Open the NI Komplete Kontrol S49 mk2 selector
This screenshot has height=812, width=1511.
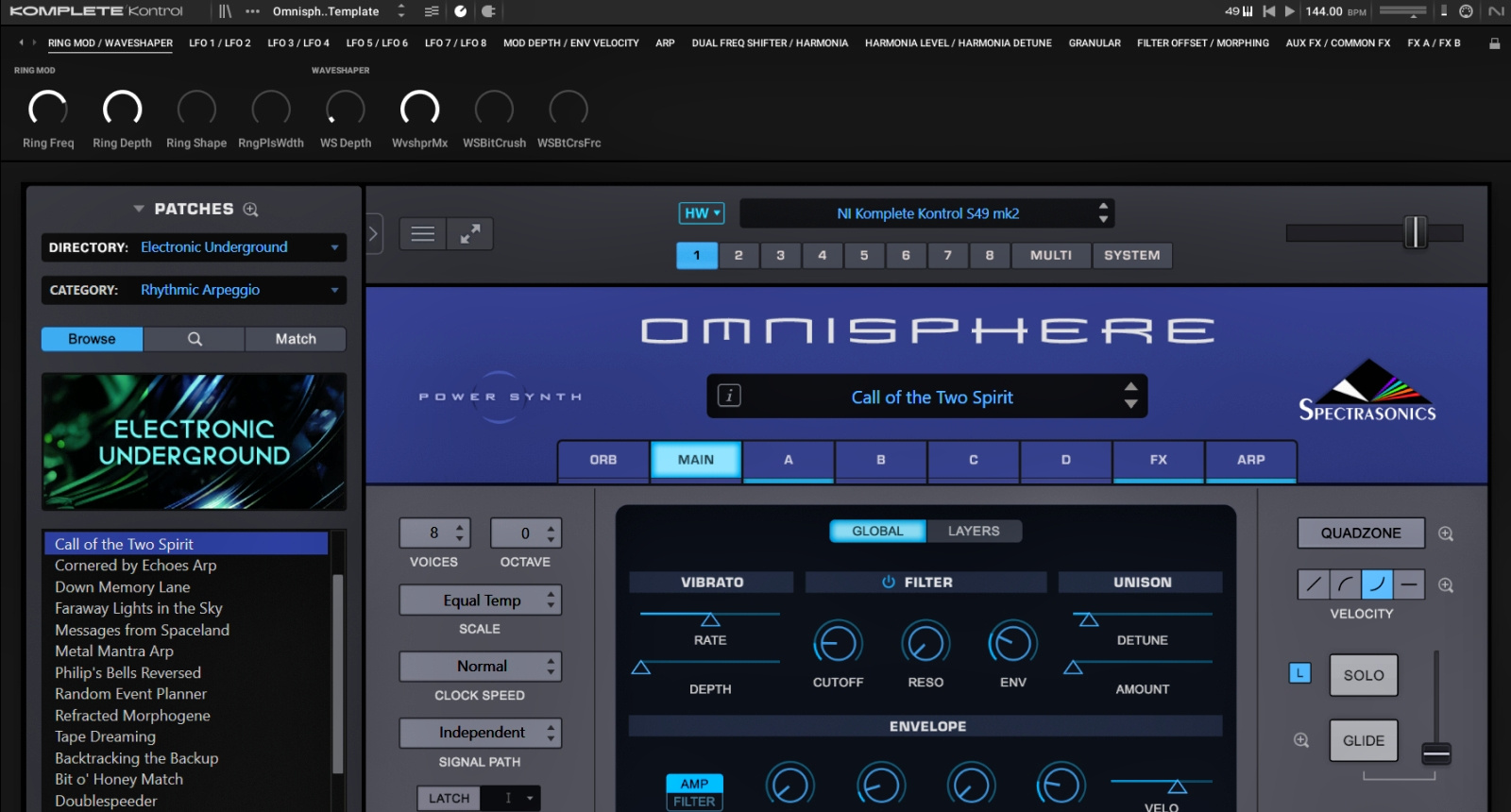[927, 213]
